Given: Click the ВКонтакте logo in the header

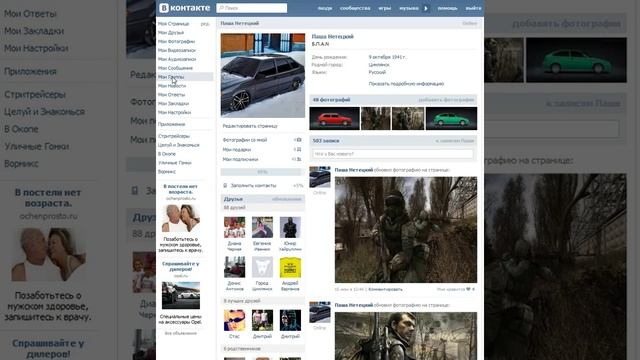Looking at the screenshot, I should click(x=184, y=8).
